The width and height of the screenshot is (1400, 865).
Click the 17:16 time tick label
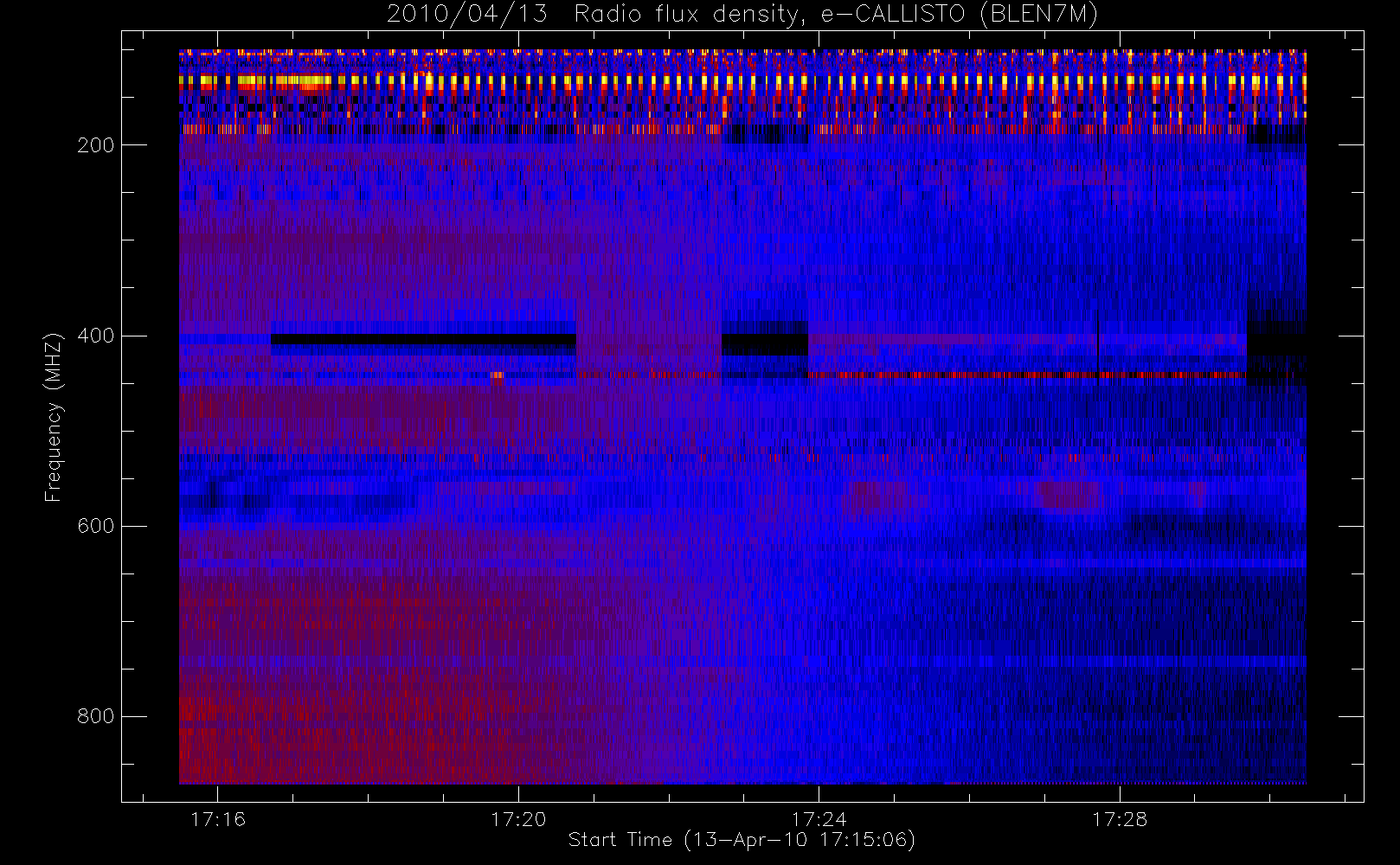pyautogui.click(x=218, y=819)
